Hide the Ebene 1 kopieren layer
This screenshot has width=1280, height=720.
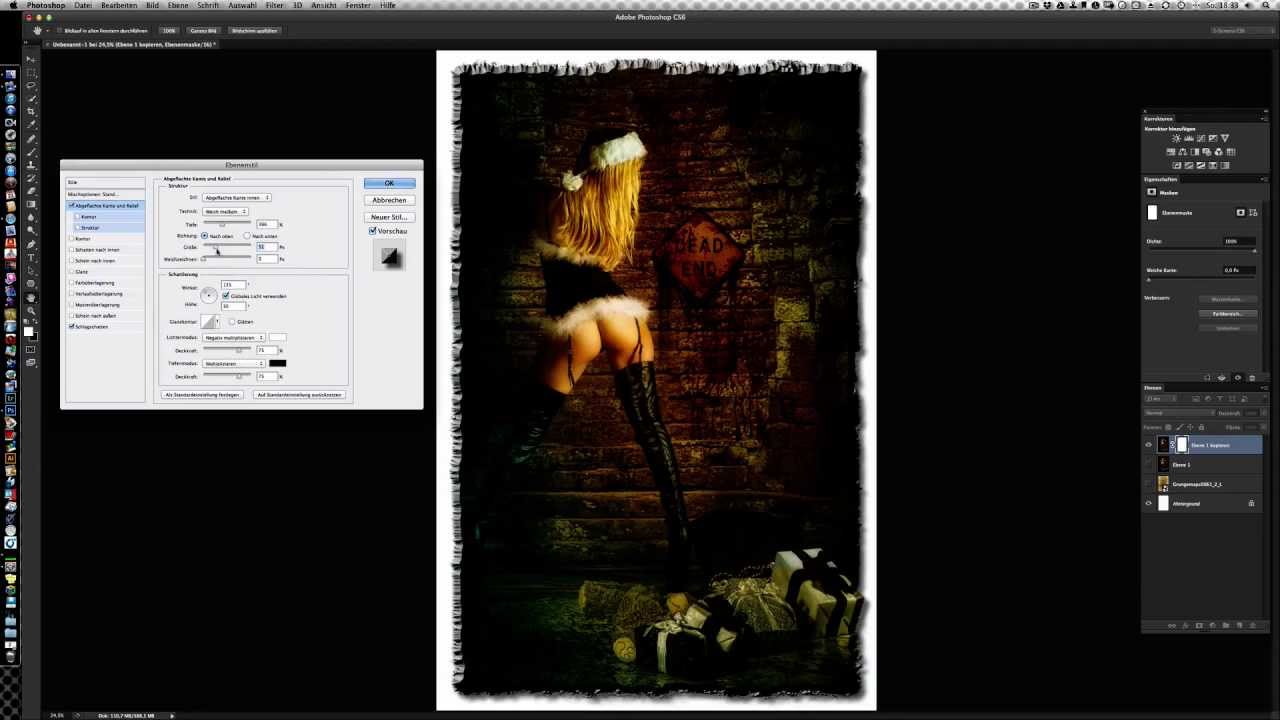click(1148, 445)
